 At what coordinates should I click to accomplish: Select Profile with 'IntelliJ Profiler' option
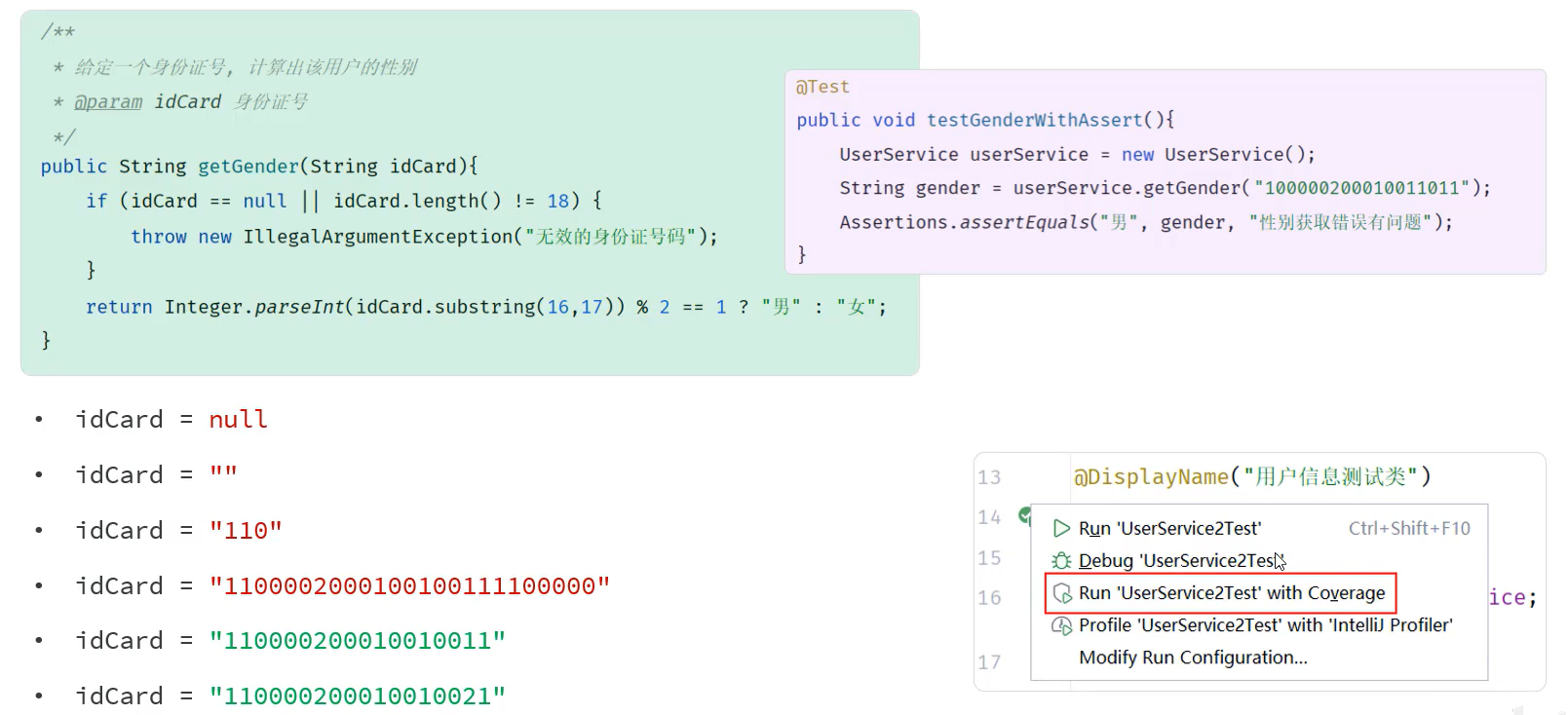pos(1265,625)
